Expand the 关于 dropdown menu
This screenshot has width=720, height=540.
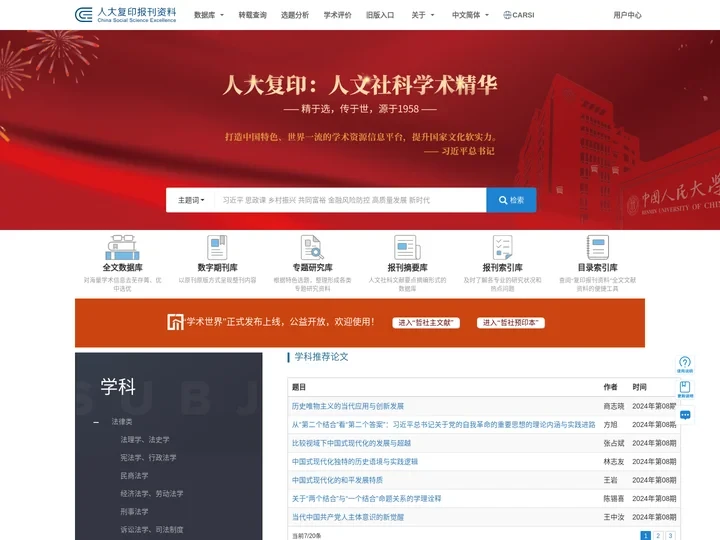pyautogui.click(x=422, y=15)
